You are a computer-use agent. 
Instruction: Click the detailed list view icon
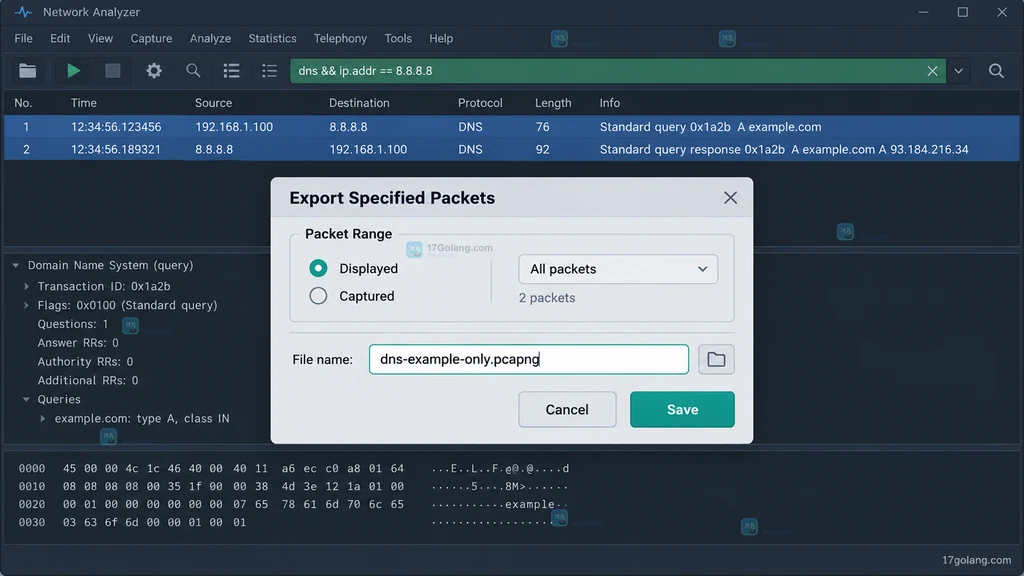[270, 71]
